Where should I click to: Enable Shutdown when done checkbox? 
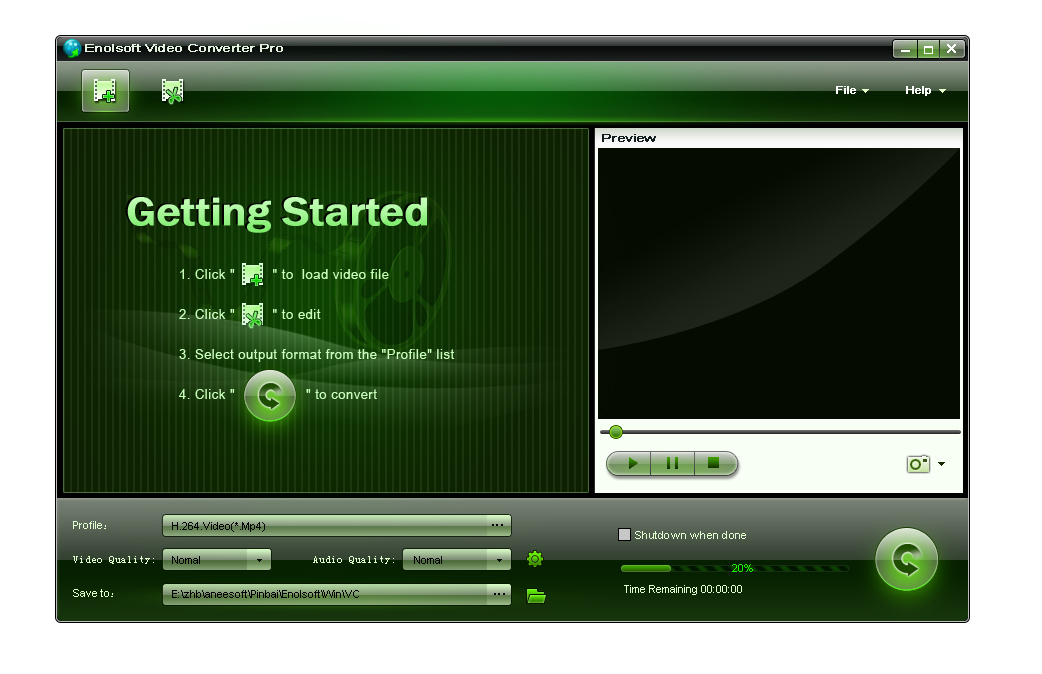click(625, 535)
